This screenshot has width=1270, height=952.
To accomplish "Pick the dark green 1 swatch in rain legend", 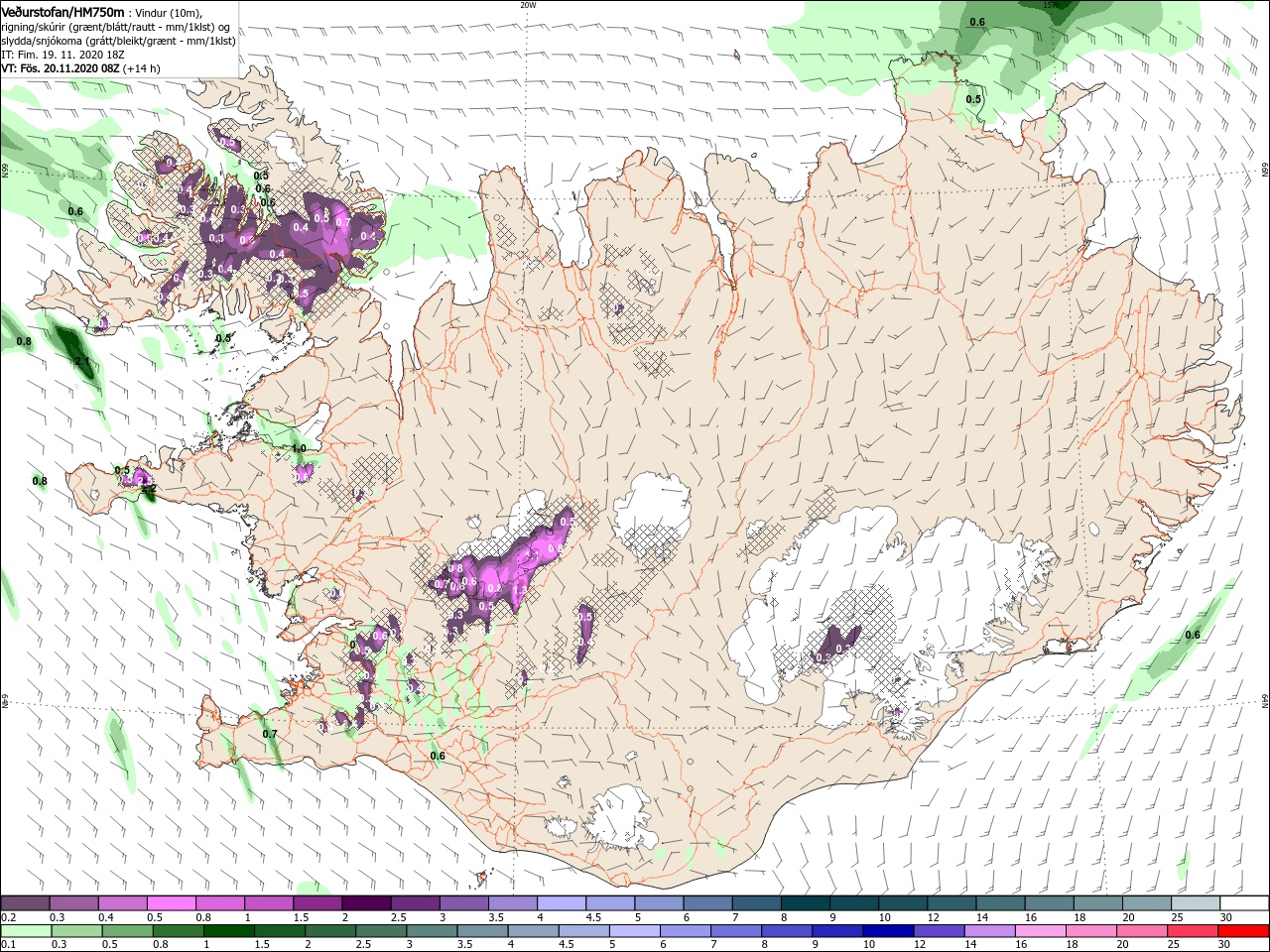I will pyautogui.click(x=229, y=931).
